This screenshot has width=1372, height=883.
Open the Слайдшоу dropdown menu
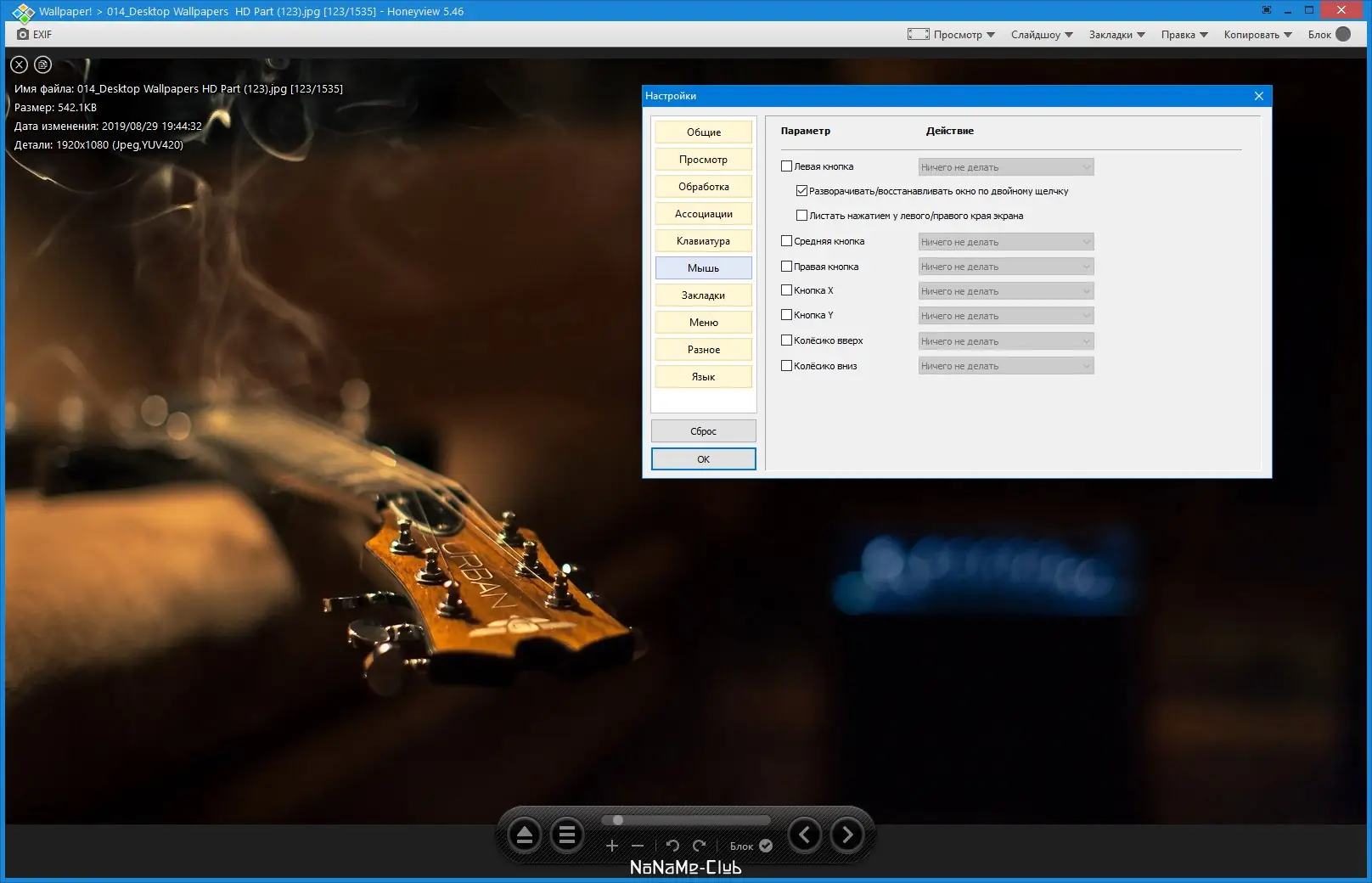click(x=1042, y=35)
